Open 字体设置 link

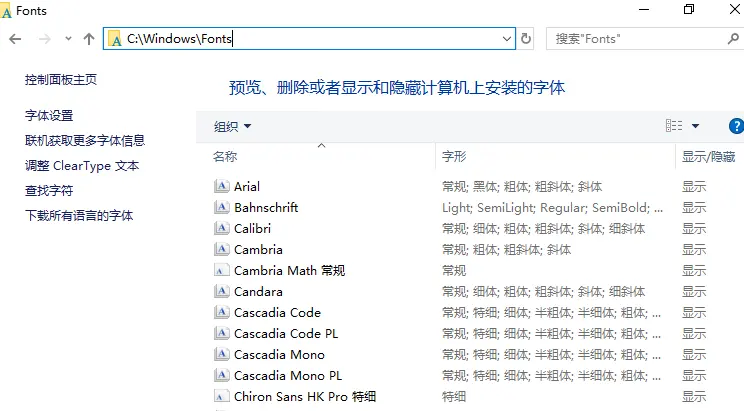(49, 115)
